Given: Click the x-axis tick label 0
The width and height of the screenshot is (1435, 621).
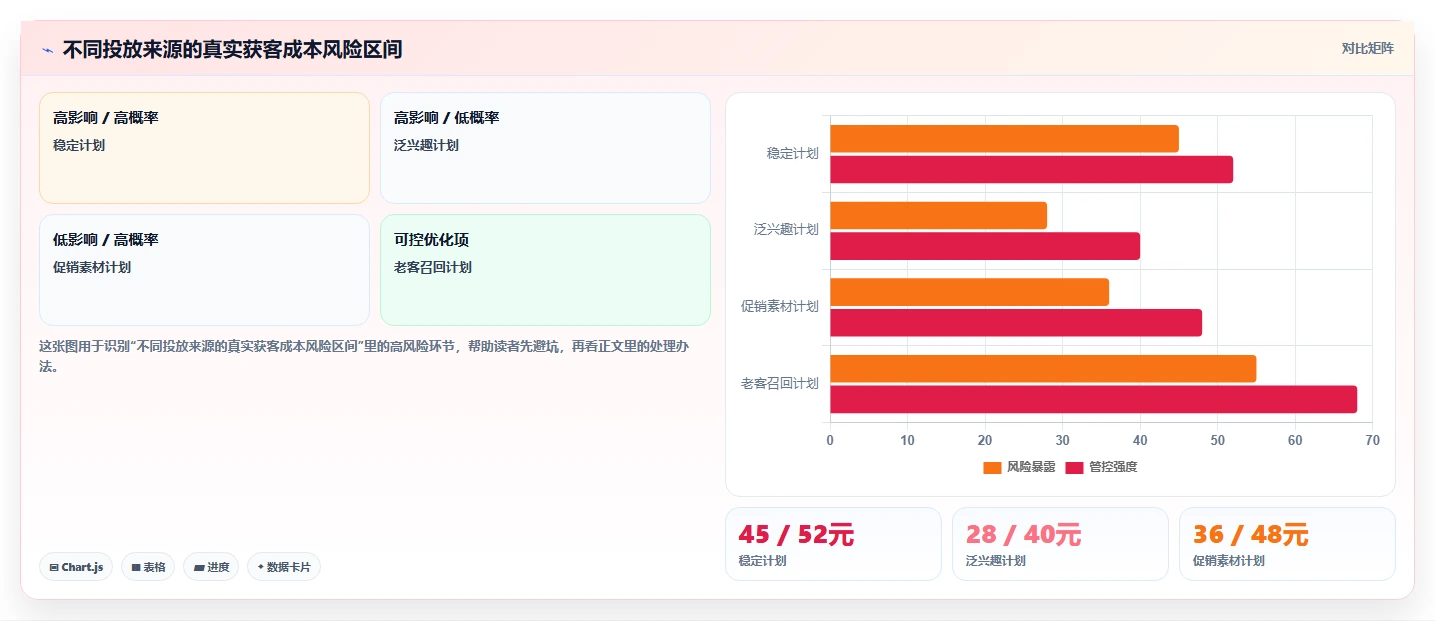Looking at the screenshot, I should point(830,440).
